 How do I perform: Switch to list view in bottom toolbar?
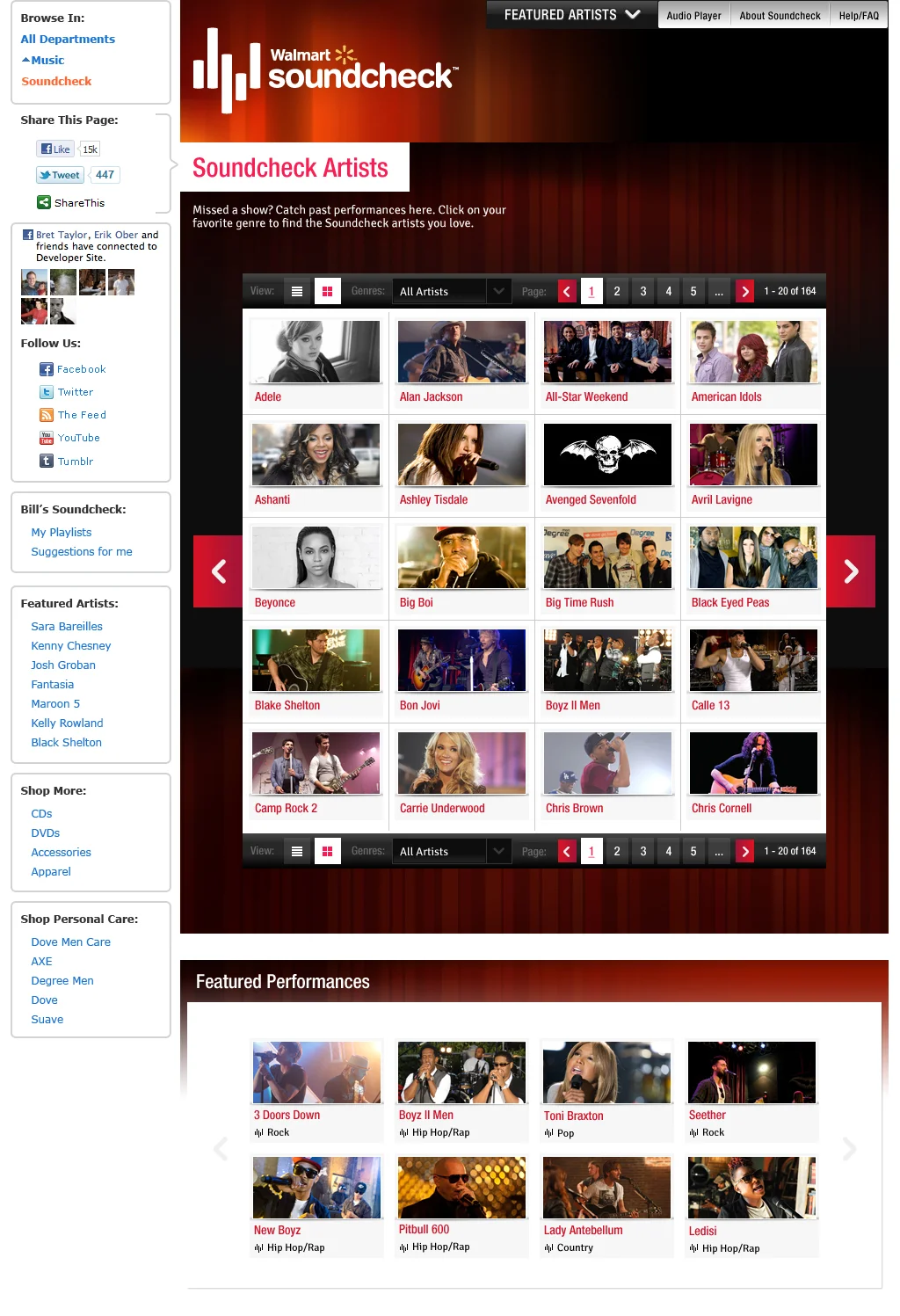point(297,851)
